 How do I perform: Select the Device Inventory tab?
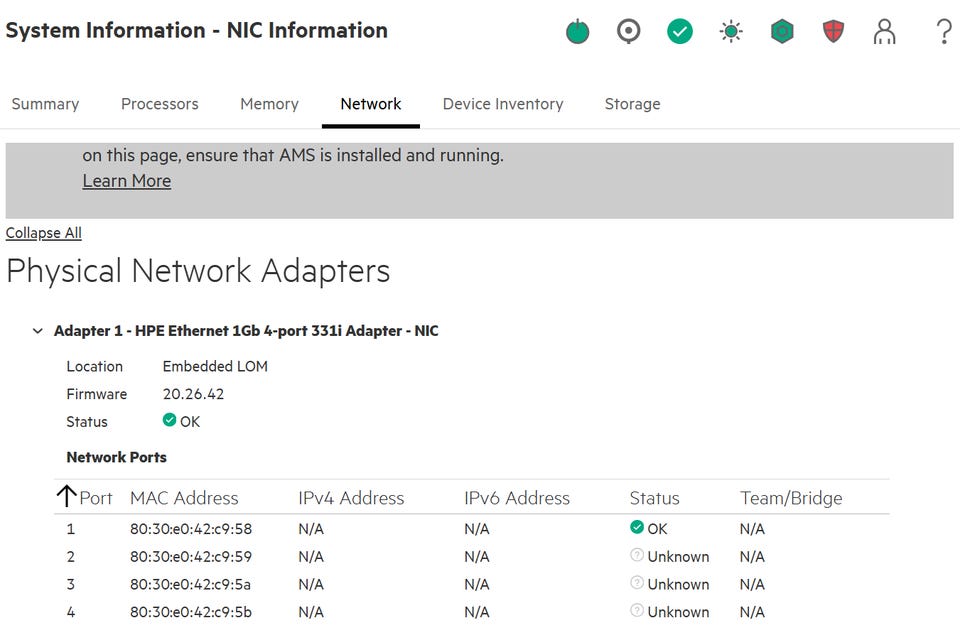tap(503, 104)
